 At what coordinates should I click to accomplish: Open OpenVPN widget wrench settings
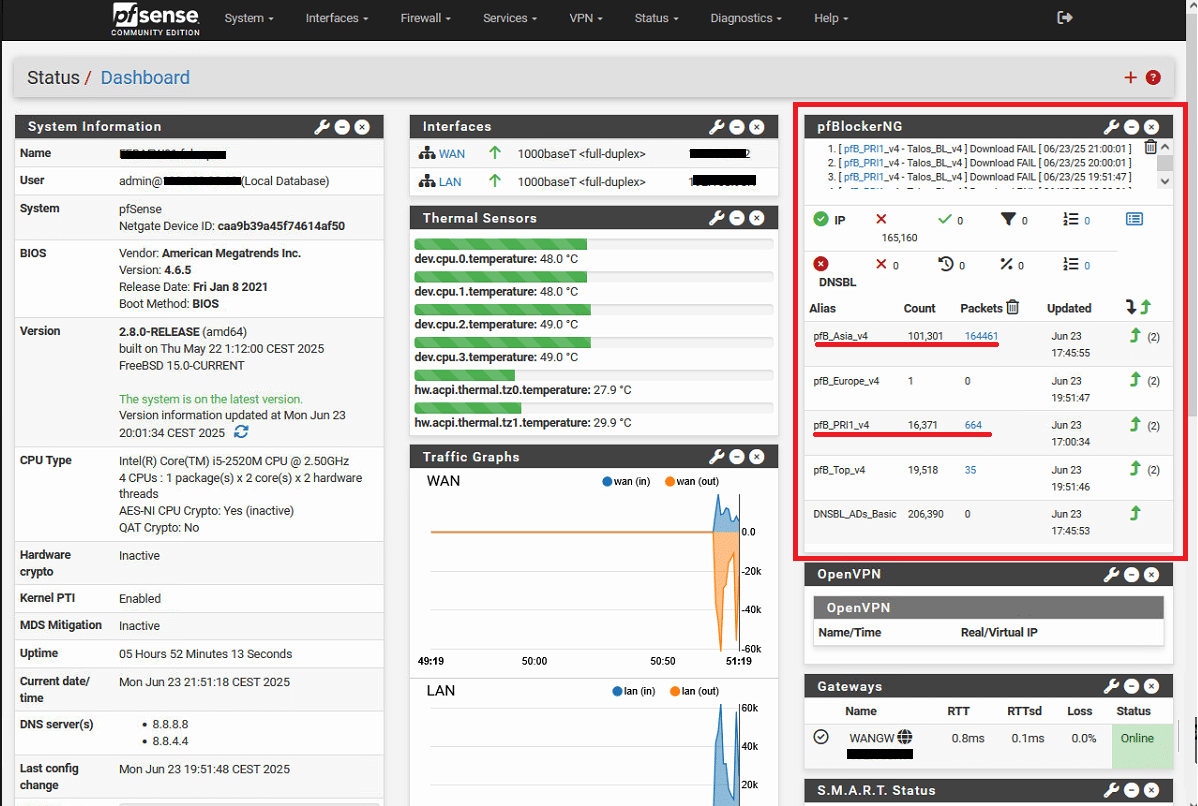click(1112, 575)
